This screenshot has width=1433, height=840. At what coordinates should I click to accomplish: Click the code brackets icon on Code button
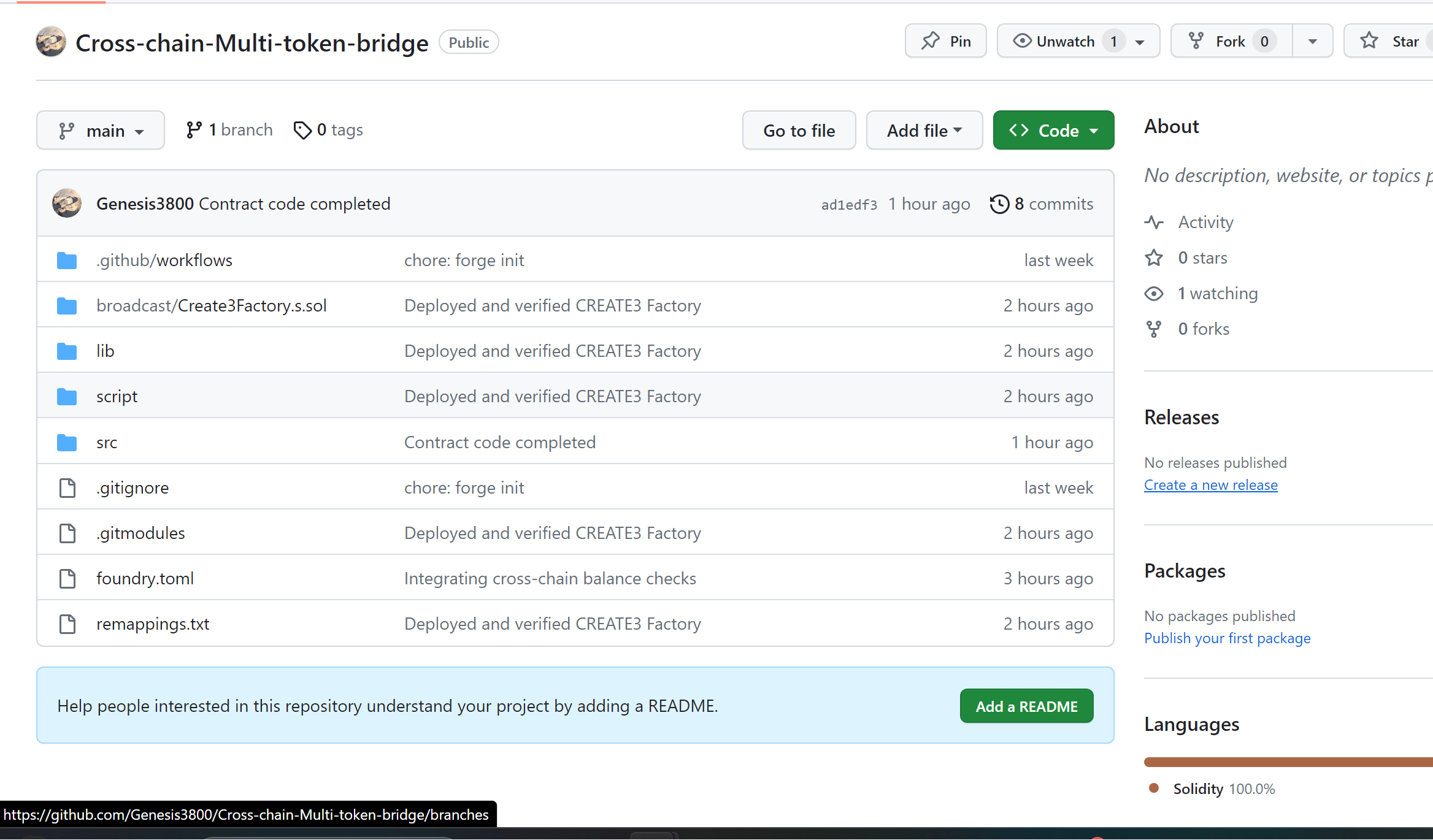tap(1019, 130)
